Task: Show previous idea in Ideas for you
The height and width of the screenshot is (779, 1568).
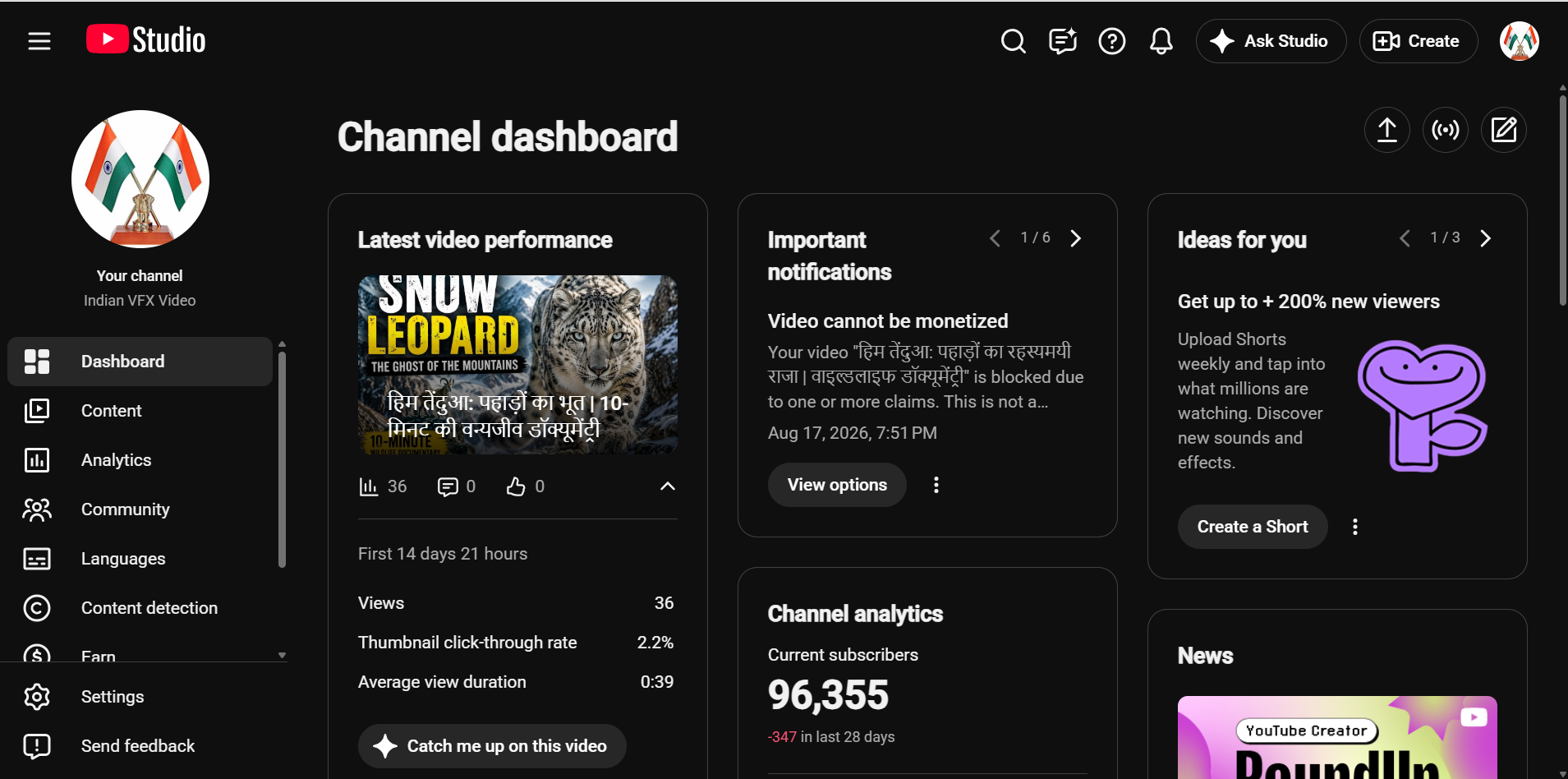Action: (x=1405, y=238)
